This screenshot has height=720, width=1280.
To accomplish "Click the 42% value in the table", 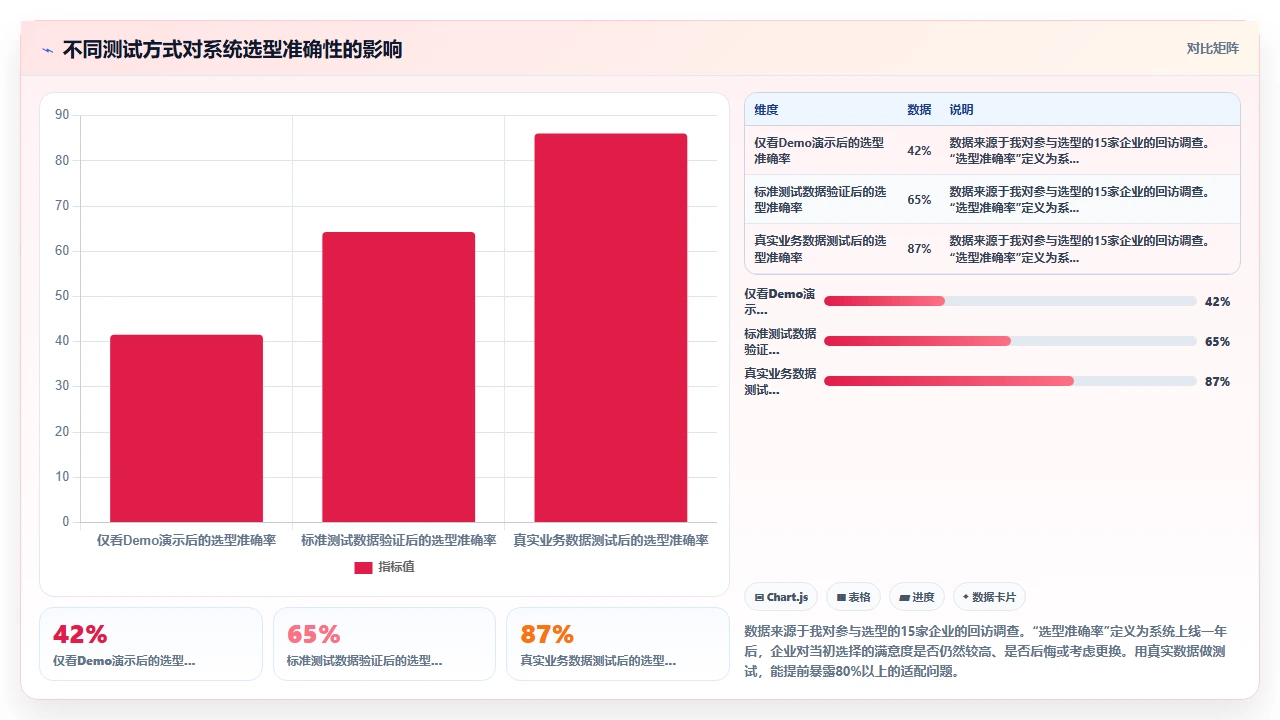I will click(919, 151).
